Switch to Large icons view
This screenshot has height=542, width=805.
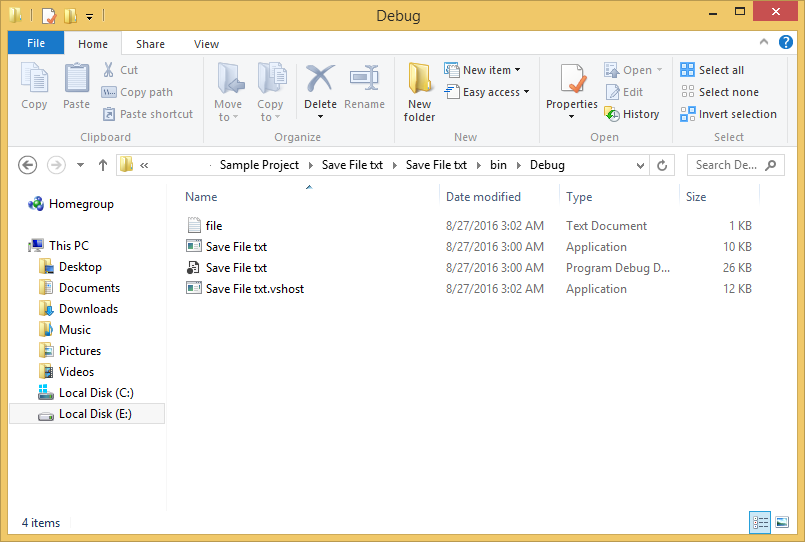[782, 522]
